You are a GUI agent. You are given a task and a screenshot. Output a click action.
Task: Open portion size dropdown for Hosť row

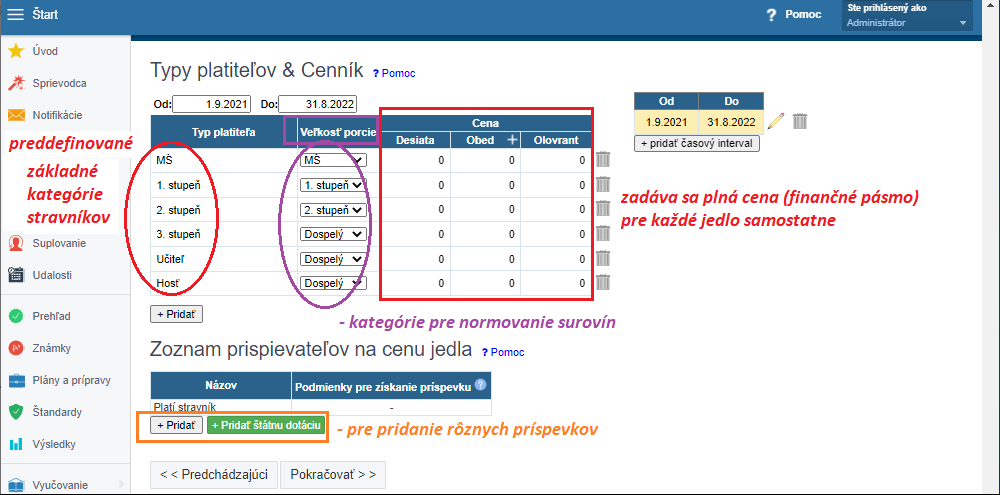click(334, 283)
